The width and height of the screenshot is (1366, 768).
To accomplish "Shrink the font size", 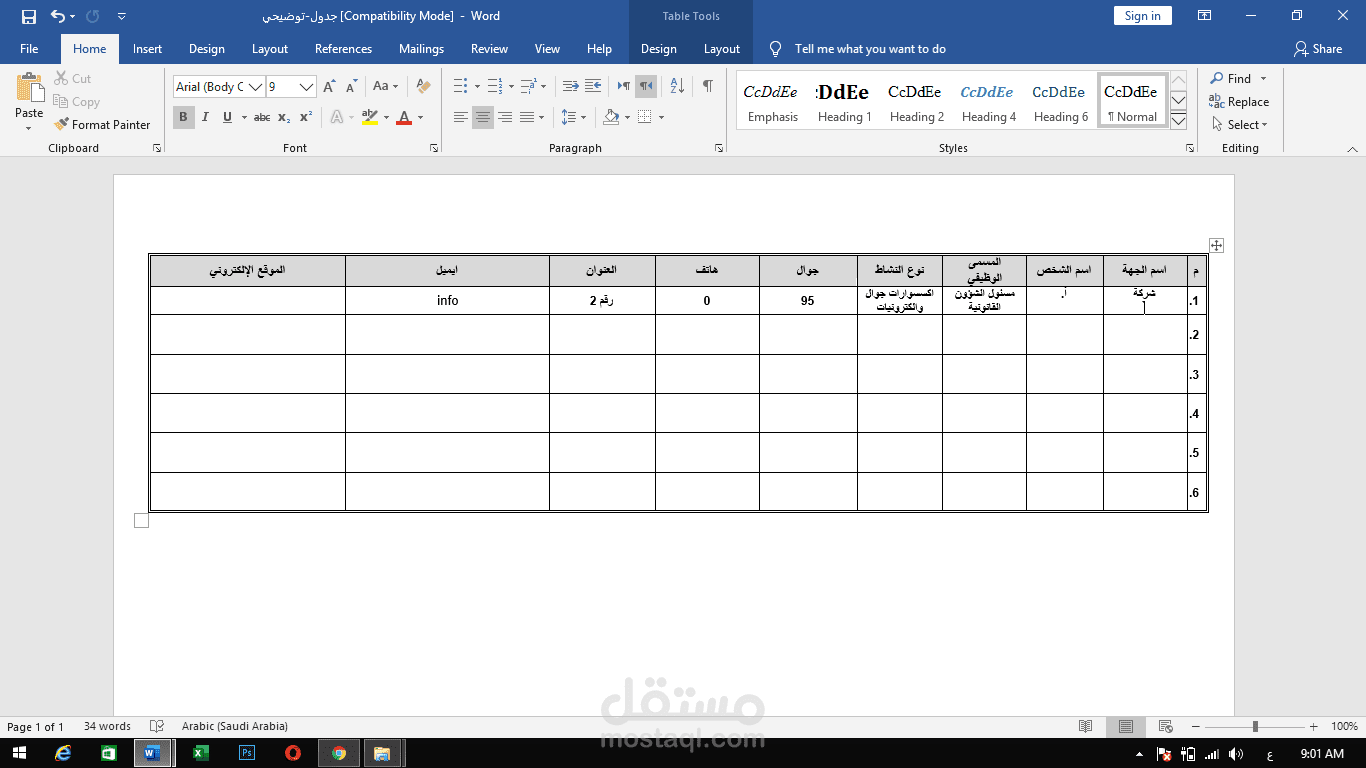I will [351, 87].
